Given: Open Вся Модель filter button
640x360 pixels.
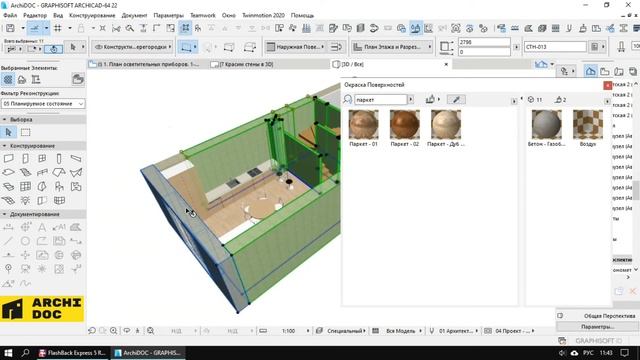Looking at the screenshot, I should 398,331.
